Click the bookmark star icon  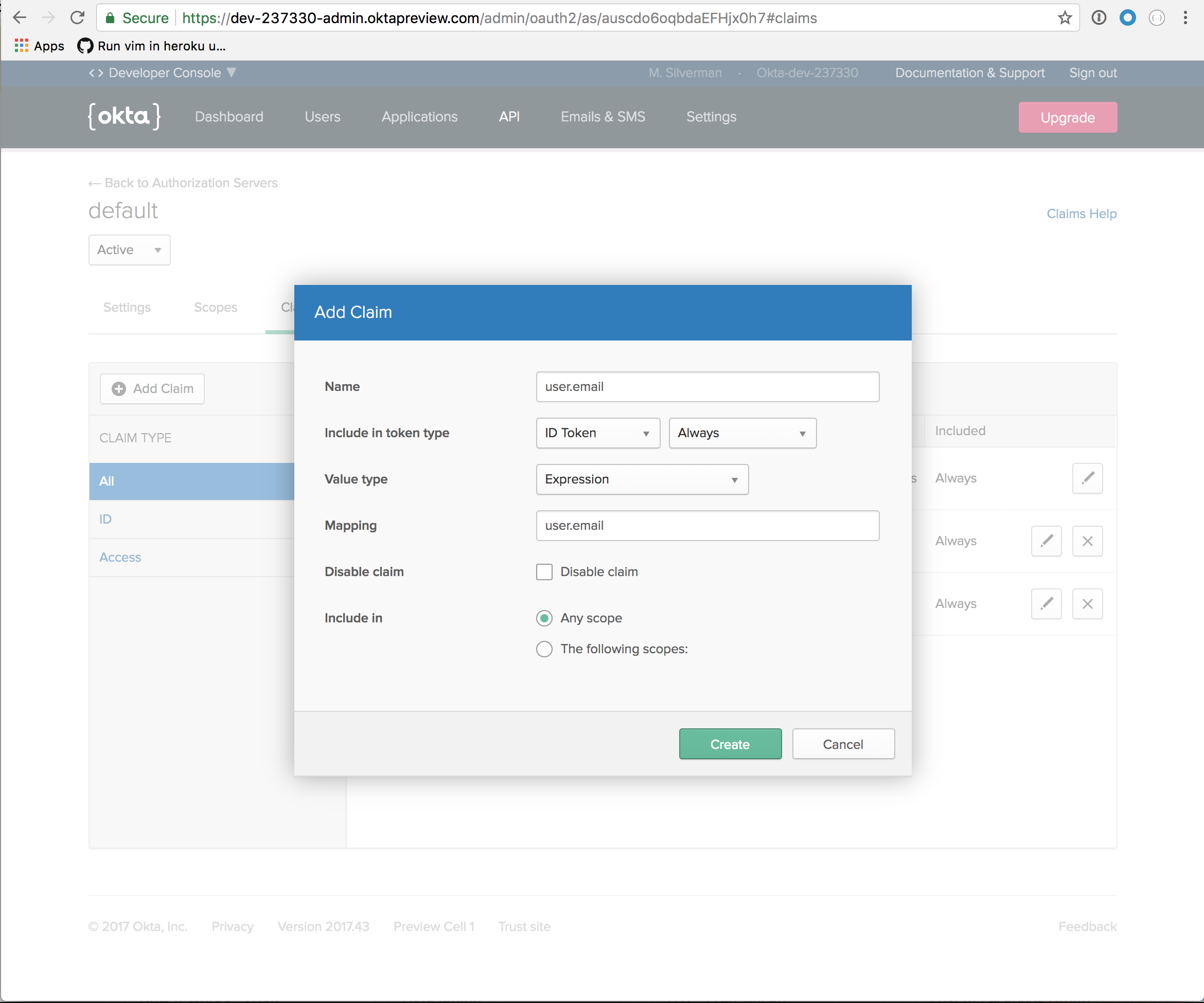click(x=1065, y=18)
